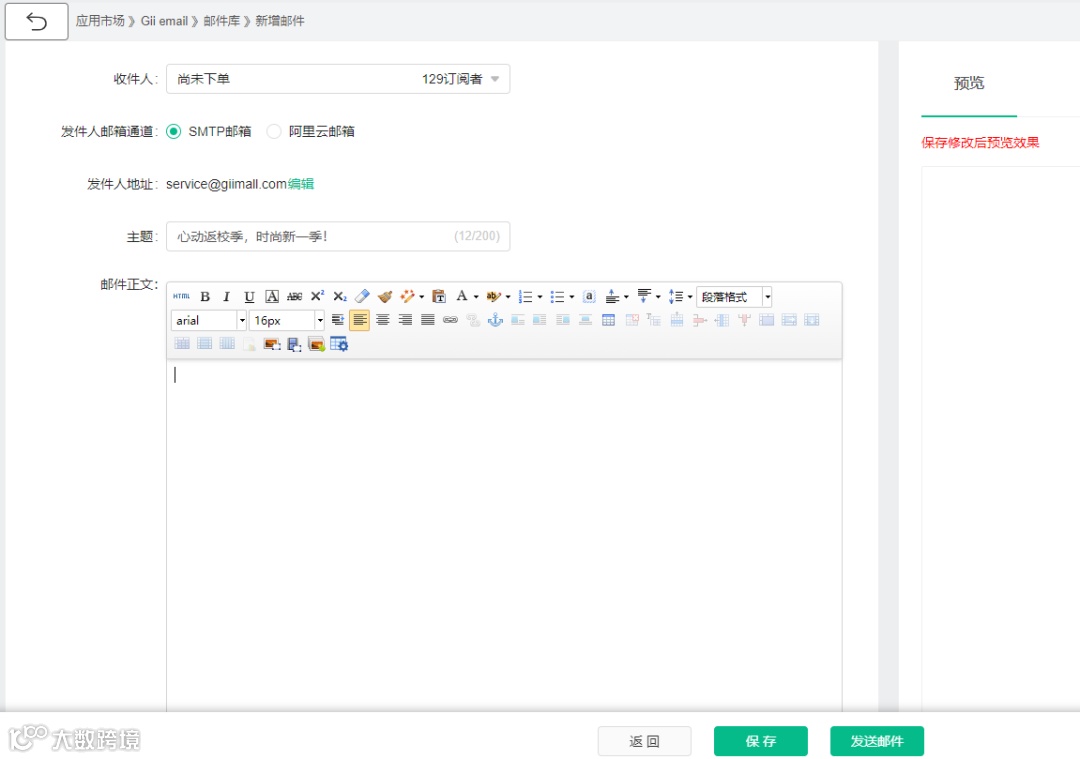Click the 保存 save button
Viewport: 1080px width, 759px height.
(x=760, y=741)
